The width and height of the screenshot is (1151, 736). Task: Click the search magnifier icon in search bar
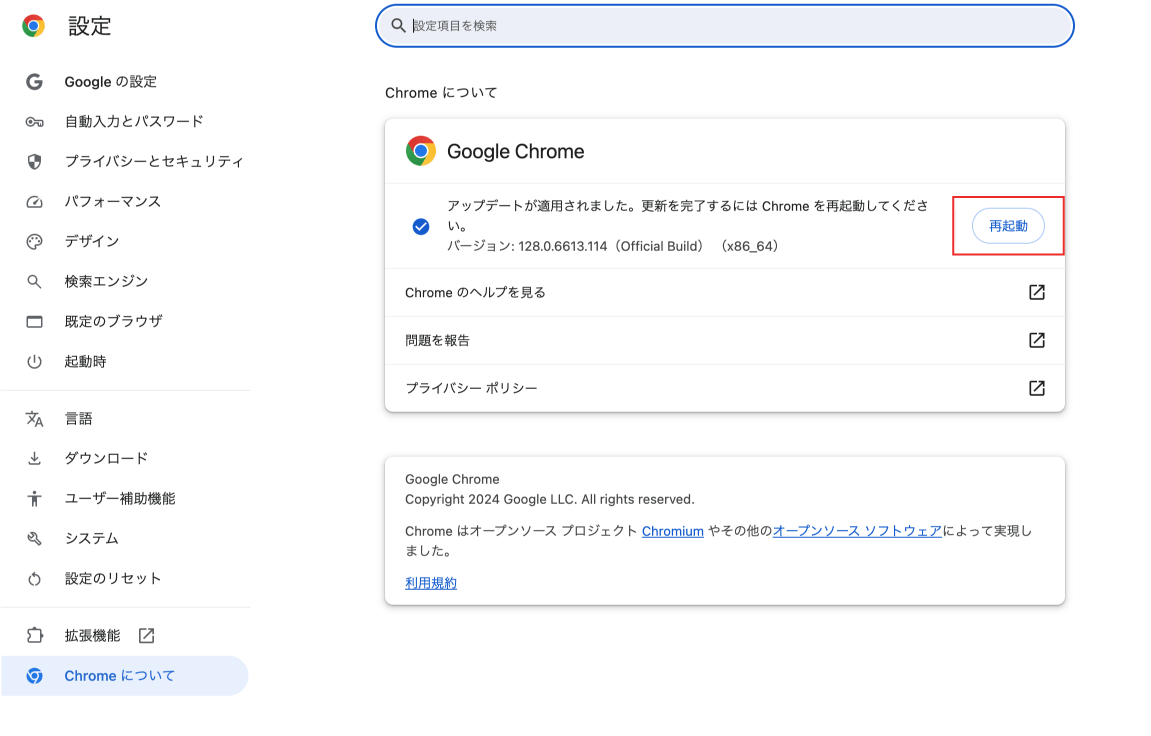click(x=398, y=26)
